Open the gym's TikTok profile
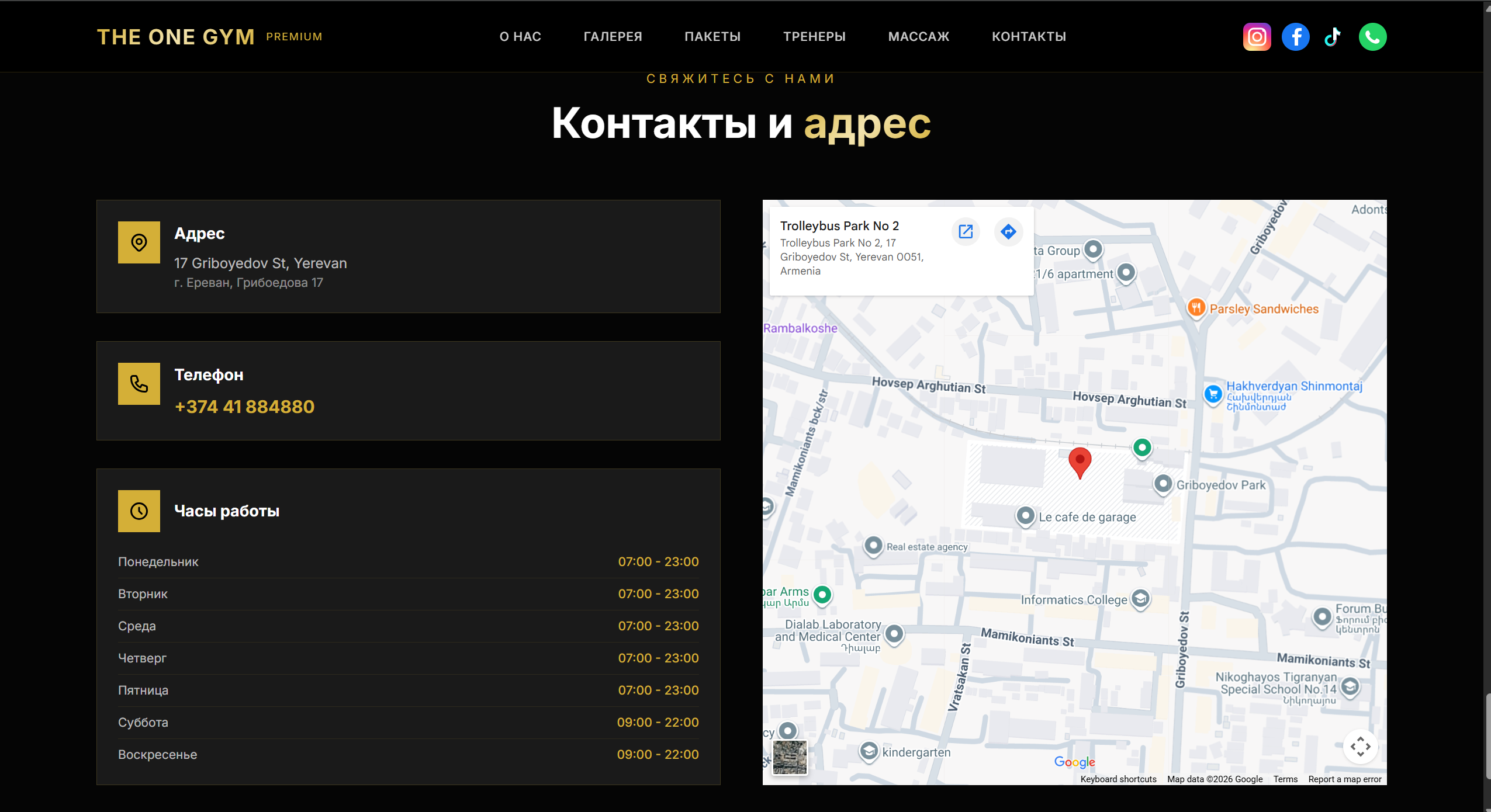 coord(1333,36)
